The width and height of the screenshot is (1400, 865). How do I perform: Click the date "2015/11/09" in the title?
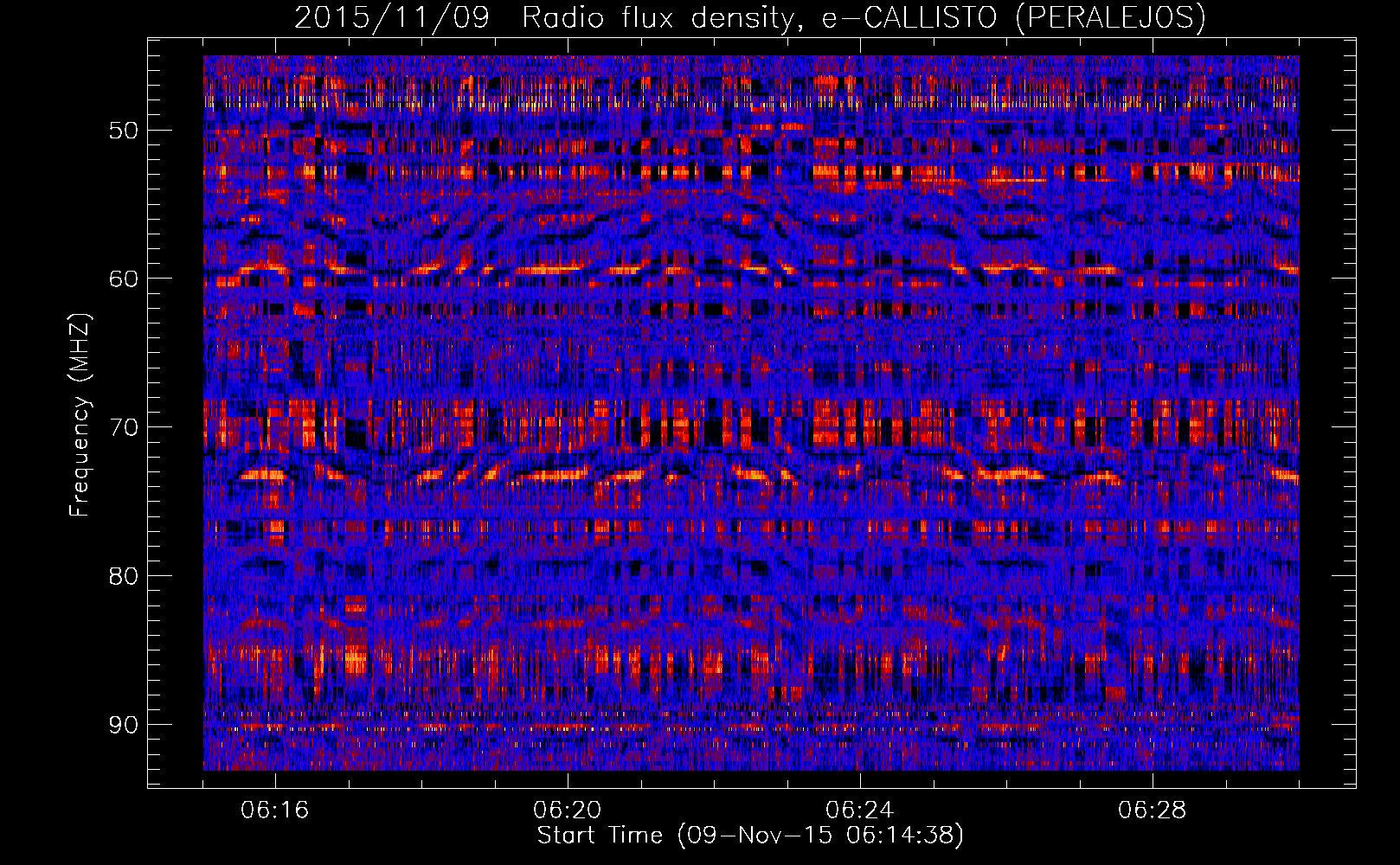[391, 17]
